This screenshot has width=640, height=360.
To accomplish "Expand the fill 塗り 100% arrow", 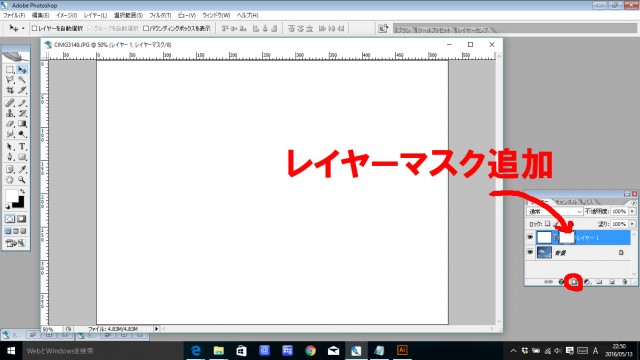I will [632, 224].
